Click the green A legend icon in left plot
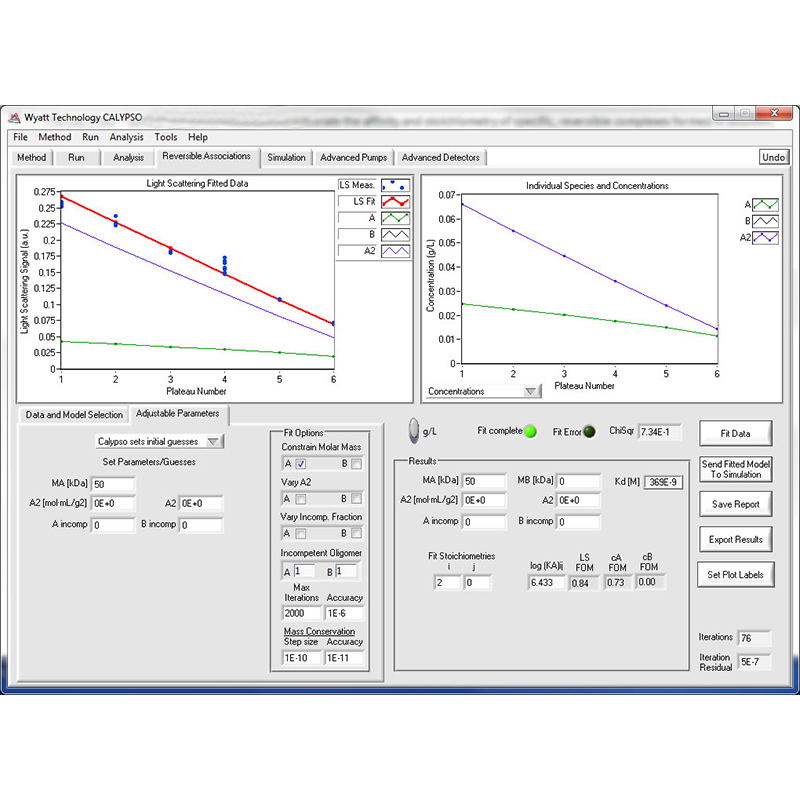Image resolution: width=800 pixels, height=800 pixels. pyautogui.click(x=395, y=218)
